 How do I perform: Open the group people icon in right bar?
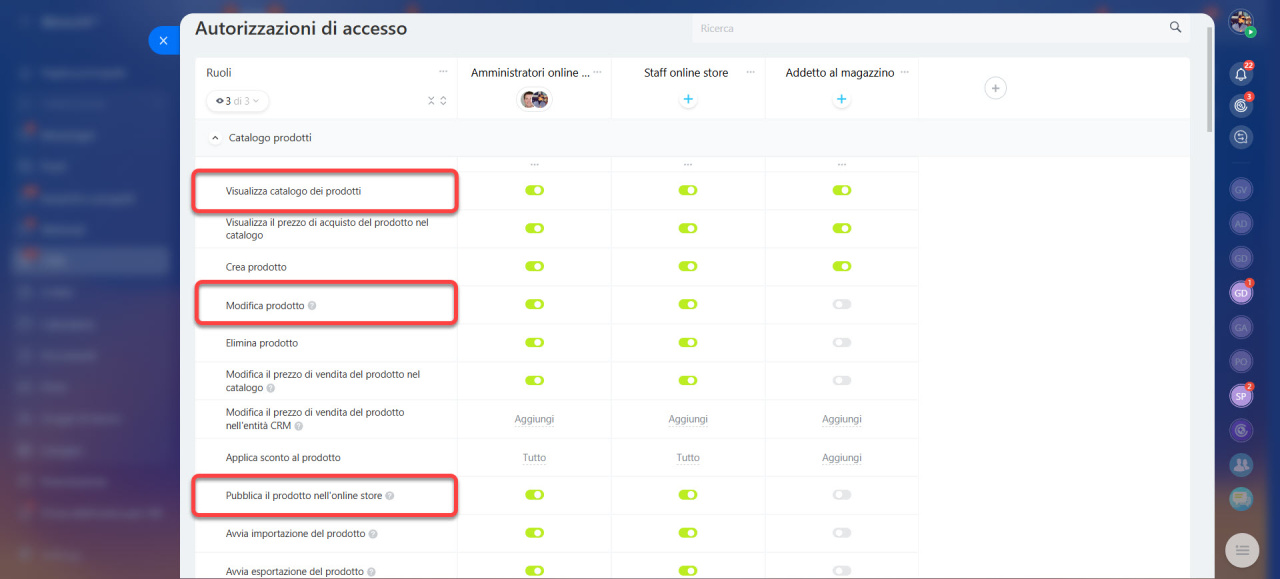pos(1241,464)
